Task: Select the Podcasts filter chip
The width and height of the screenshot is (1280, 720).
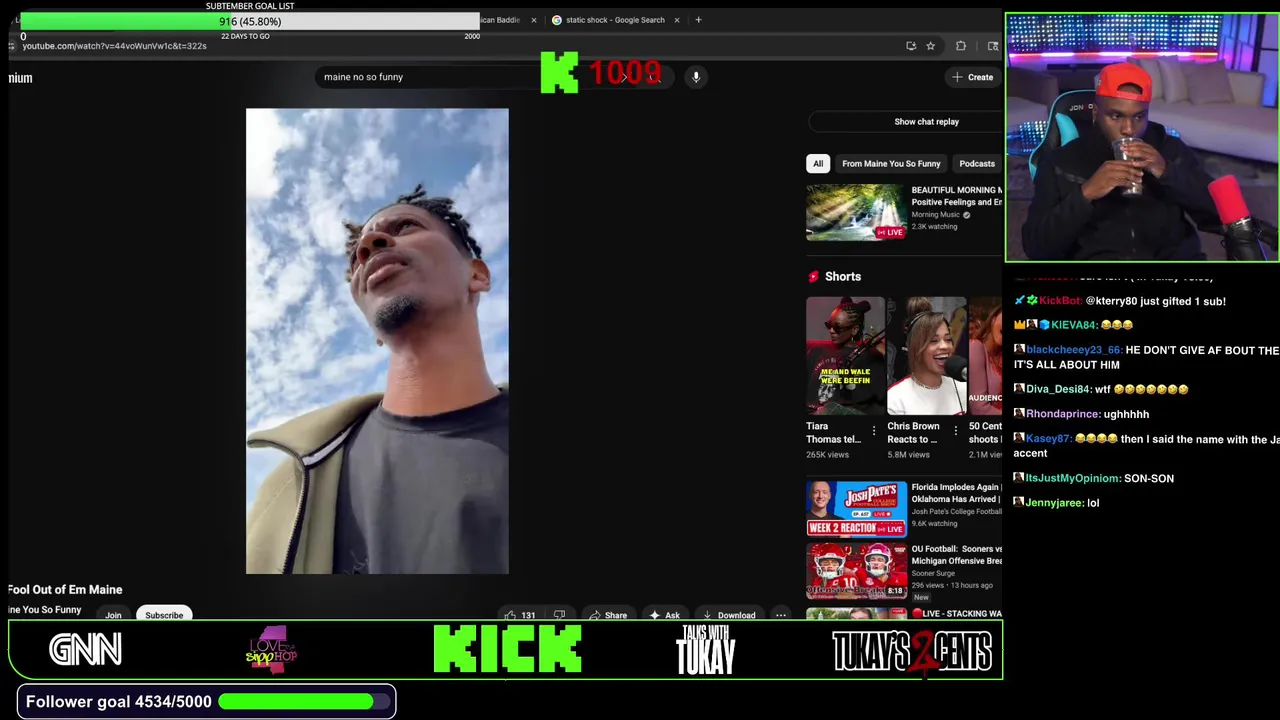Action: click(x=977, y=164)
